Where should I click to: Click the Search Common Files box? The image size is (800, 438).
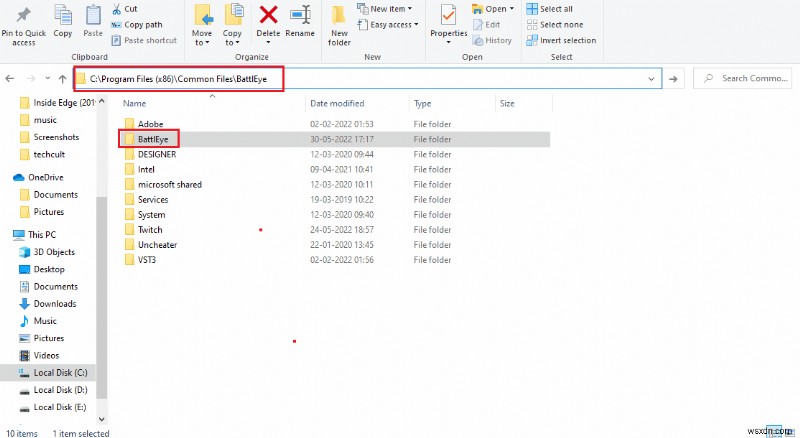pyautogui.click(x=742, y=78)
